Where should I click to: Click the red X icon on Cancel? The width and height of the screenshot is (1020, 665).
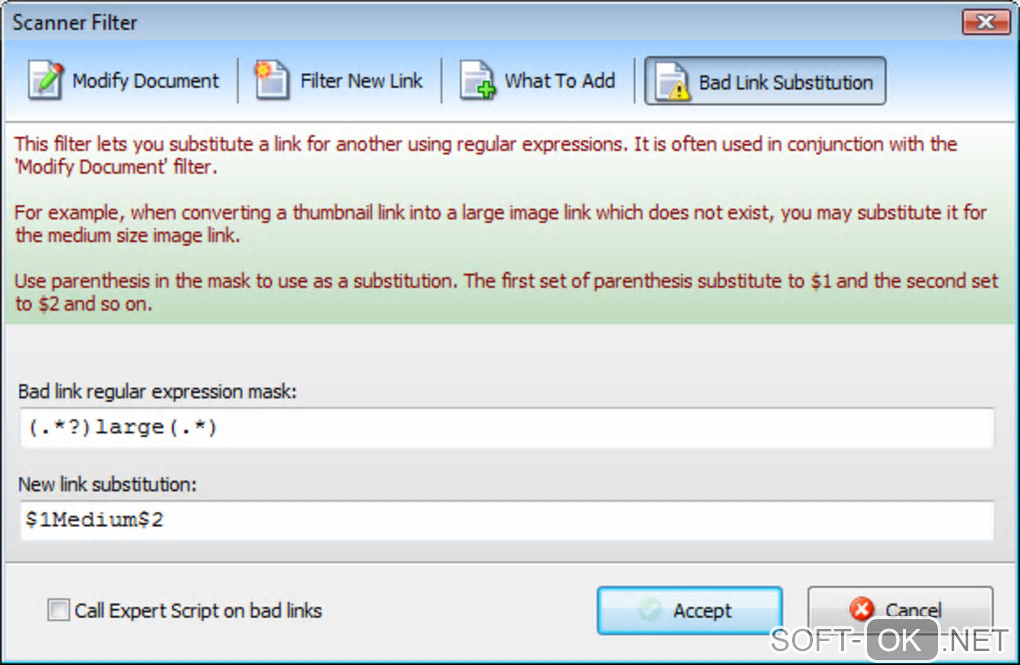(x=860, y=610)
